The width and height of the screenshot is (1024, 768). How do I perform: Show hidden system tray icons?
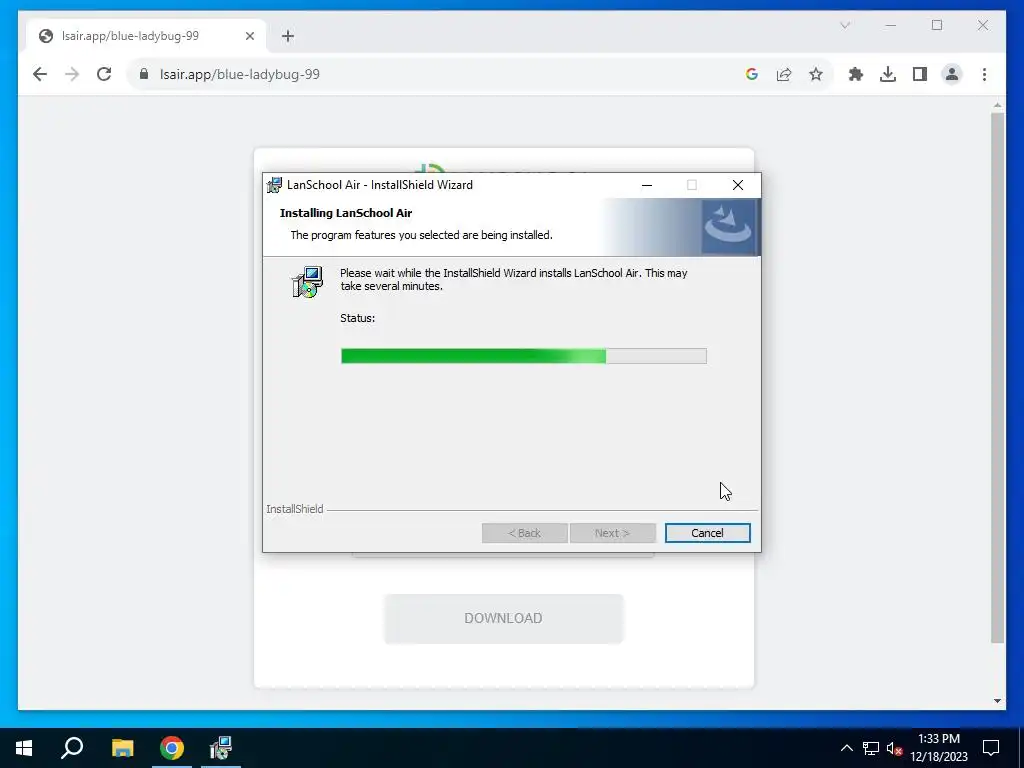click(846, 748)
